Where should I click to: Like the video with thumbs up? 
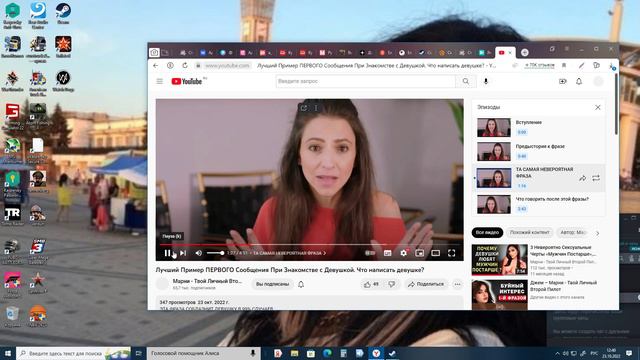click(371, 284)
